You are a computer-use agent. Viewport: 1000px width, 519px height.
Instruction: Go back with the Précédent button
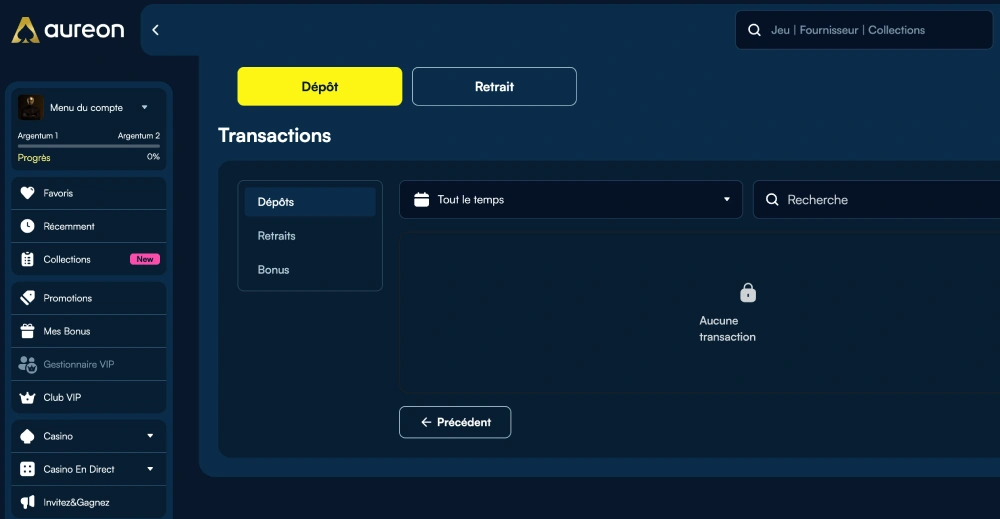[455, 422]
